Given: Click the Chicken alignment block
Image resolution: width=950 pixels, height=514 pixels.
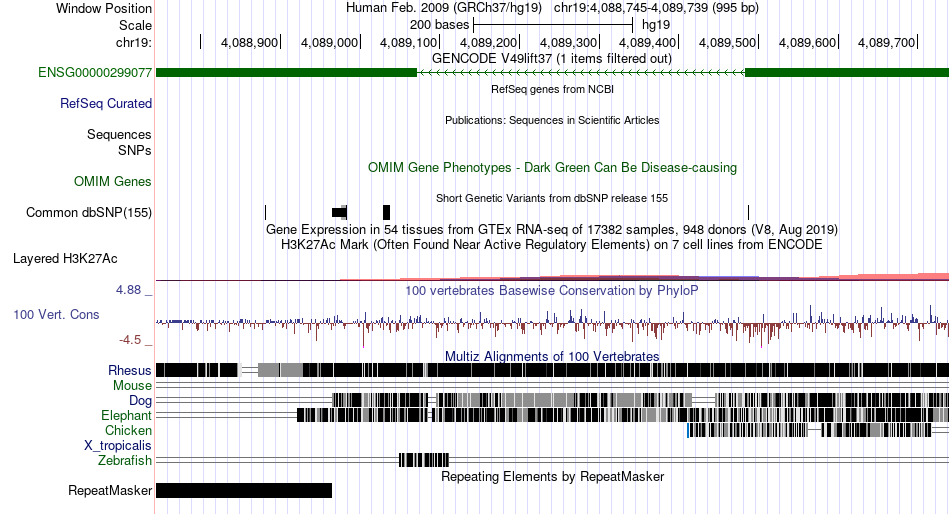Looking at the screenshot, I should 809,430.
